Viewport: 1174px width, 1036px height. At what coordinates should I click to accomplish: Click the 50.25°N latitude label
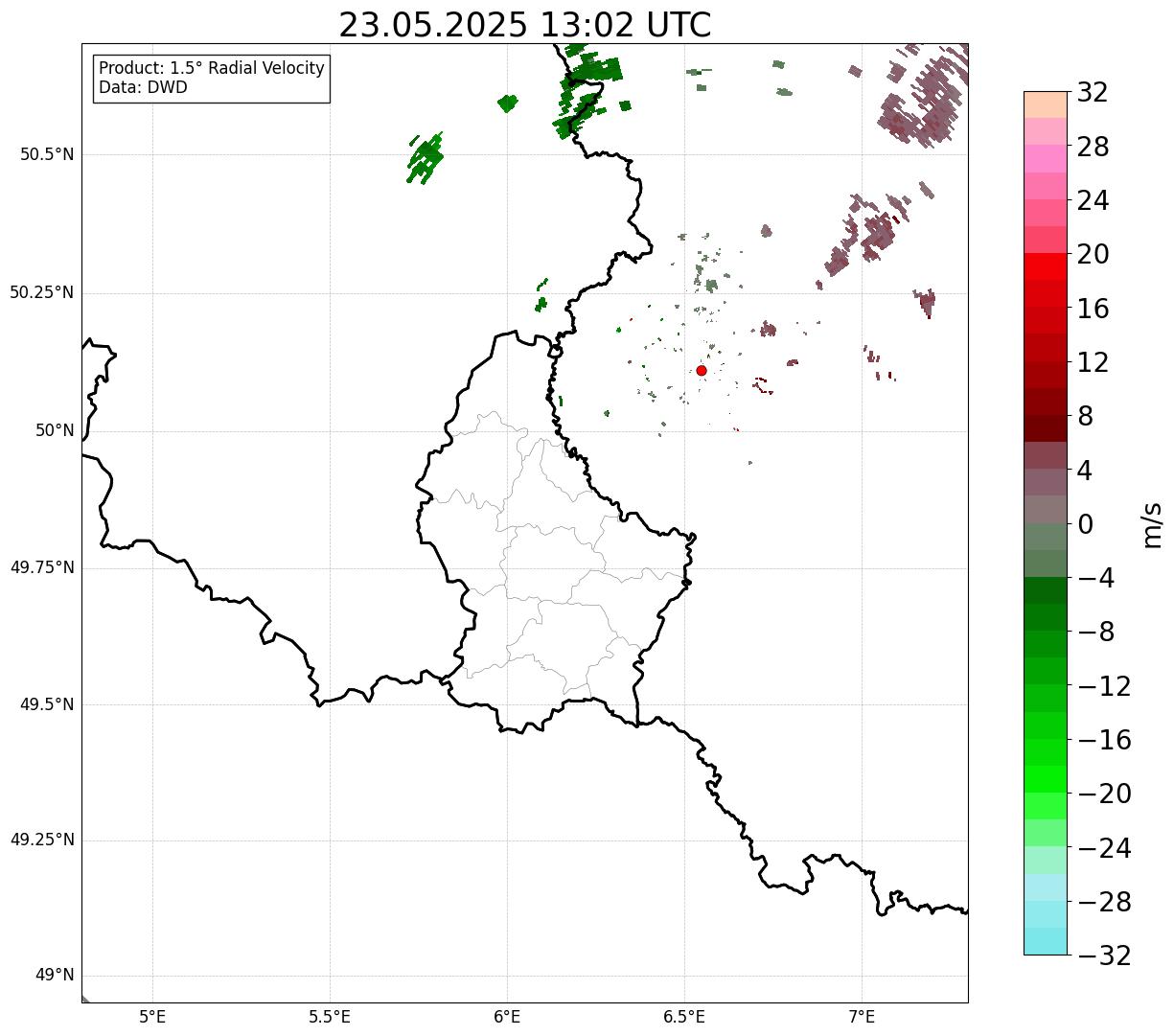(x=41, y=292)
